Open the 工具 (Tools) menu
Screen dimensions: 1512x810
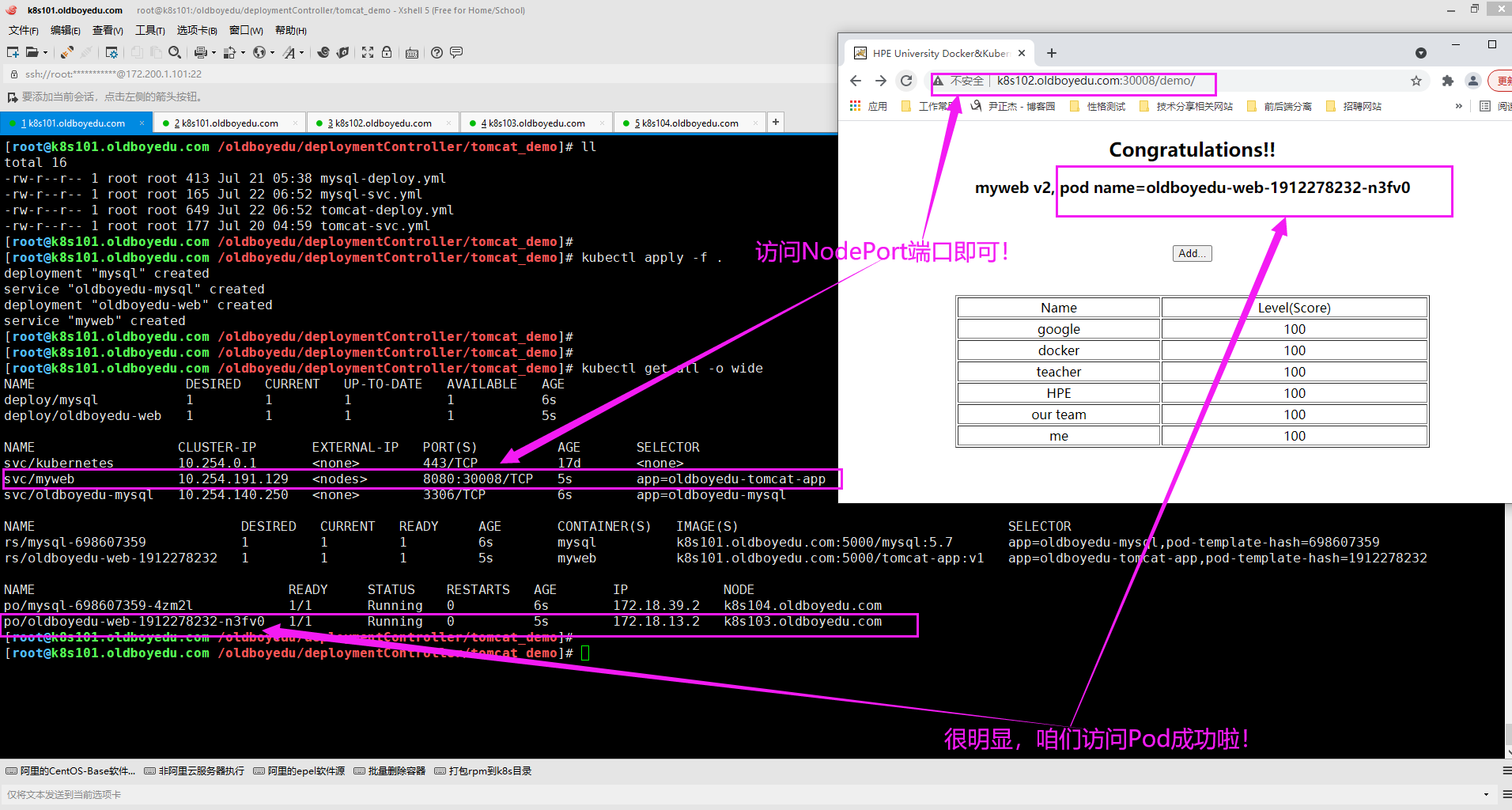(149, 30)
